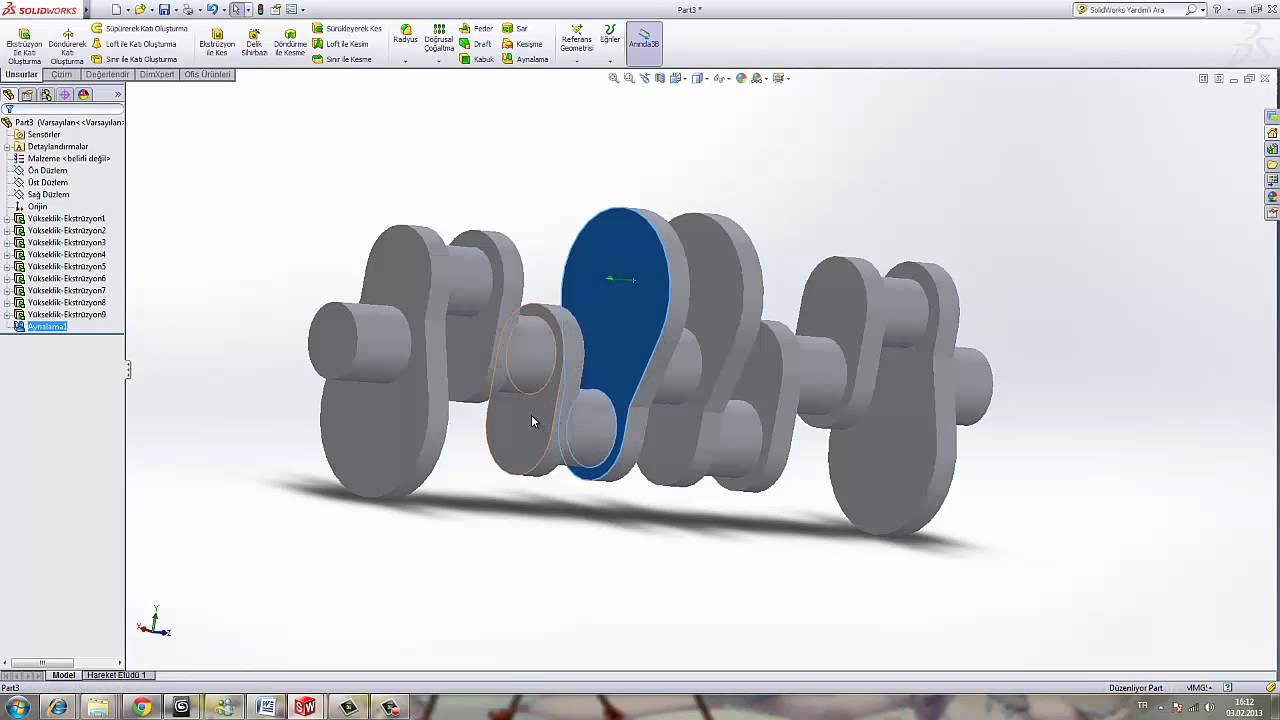Image resolution: width=1280 pixels, height=720 pixels.
Task: Expand the Yükseklik-Ekstrüzyon5 feature
Action: pyautogui.click(x=7, y=267)
